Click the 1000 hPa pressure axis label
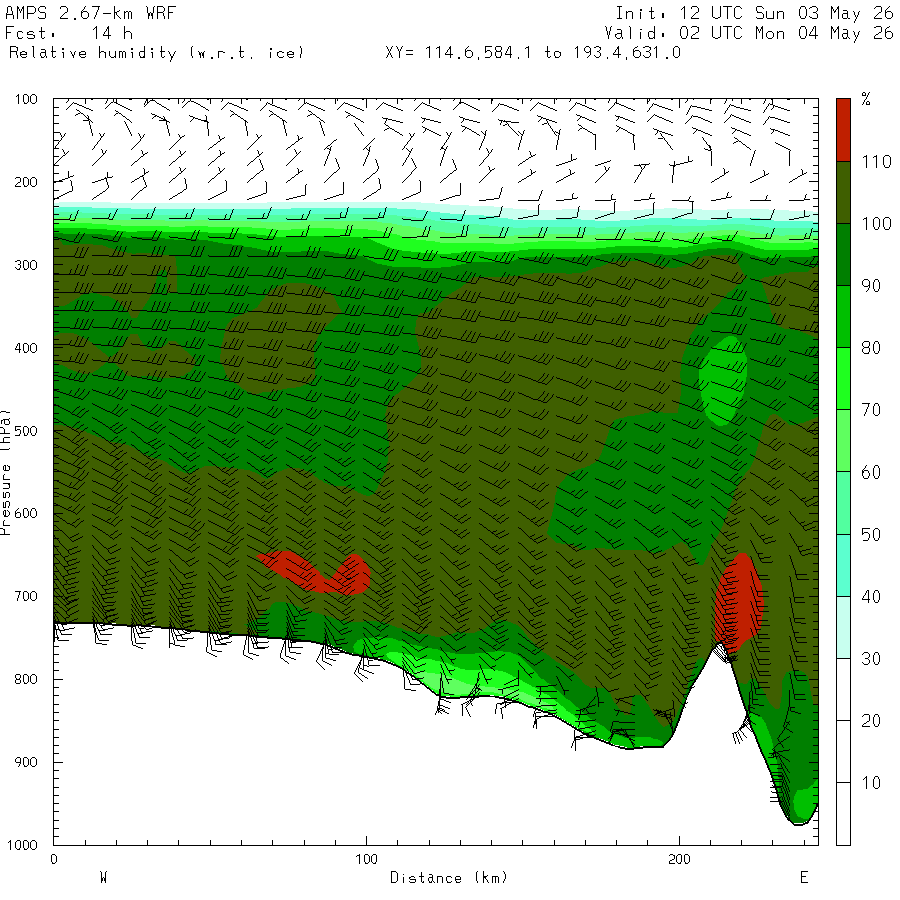Screen dimensions: 900x900 pyautogui.click(x=22, y=845)
